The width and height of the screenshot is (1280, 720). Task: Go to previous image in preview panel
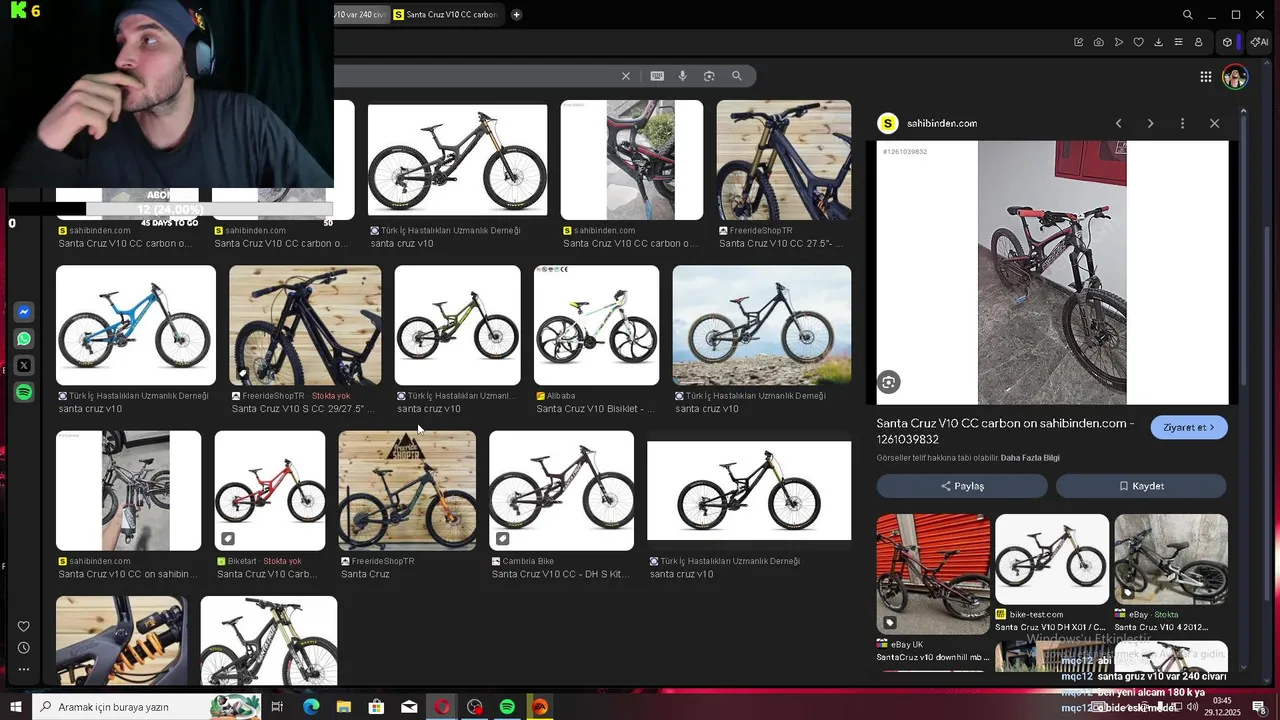(x=1118, y=123)
